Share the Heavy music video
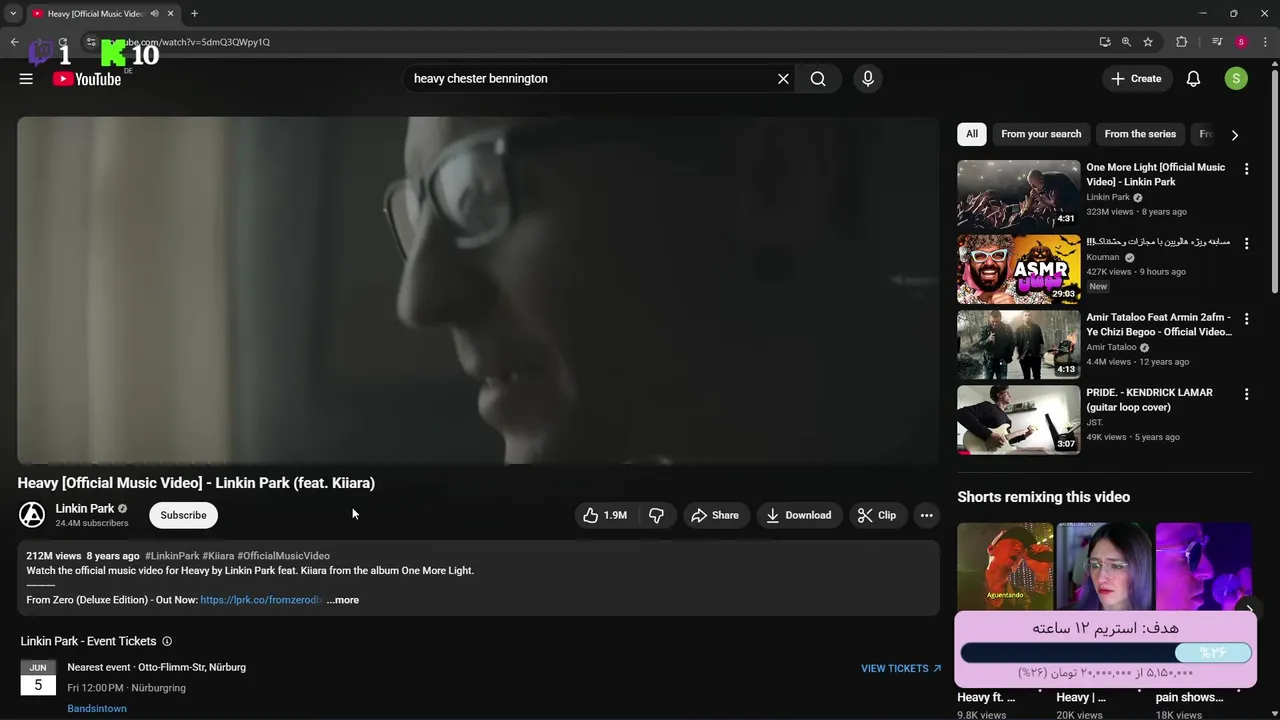This screenshot has width=1280, height=720. click(x=715, y=515)
